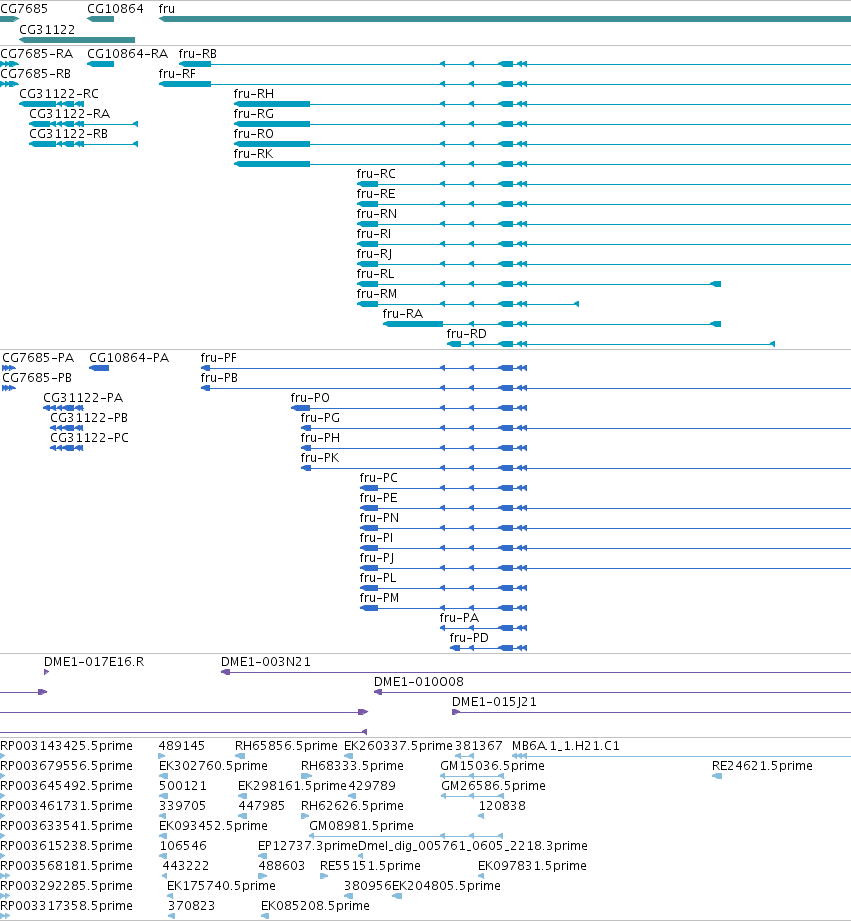851x921 pixels.
Task: Click EST EK260337.5prime
Action: click(398, 745)
